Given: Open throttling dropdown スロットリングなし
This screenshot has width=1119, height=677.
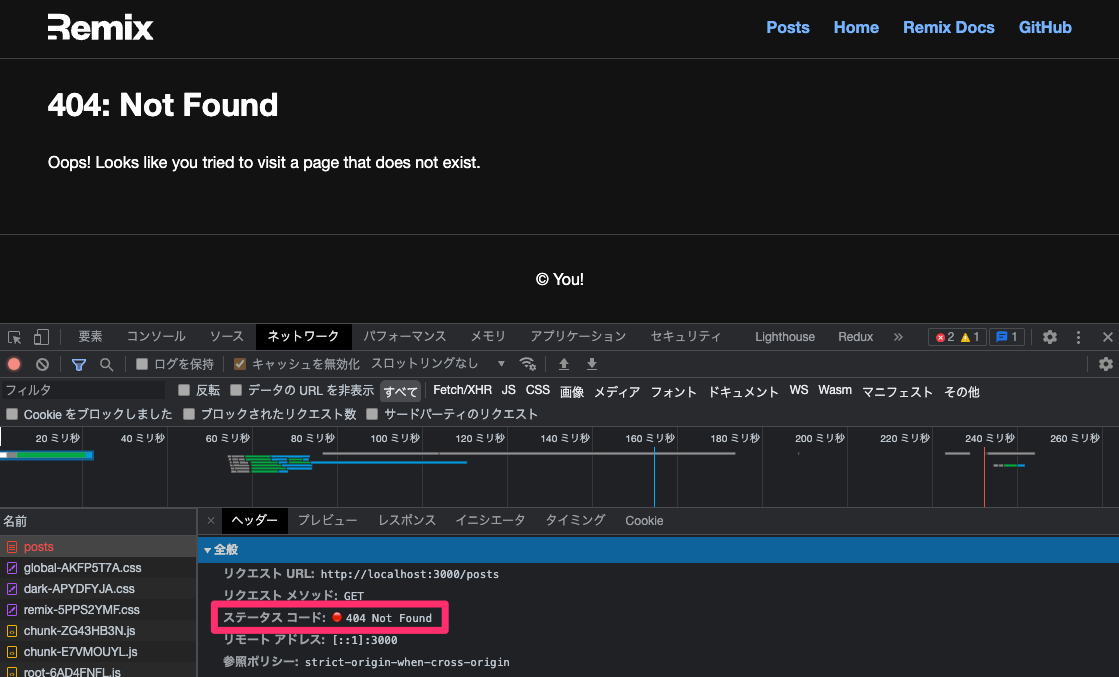Looking at the screenshot, I should click(437, 364).
